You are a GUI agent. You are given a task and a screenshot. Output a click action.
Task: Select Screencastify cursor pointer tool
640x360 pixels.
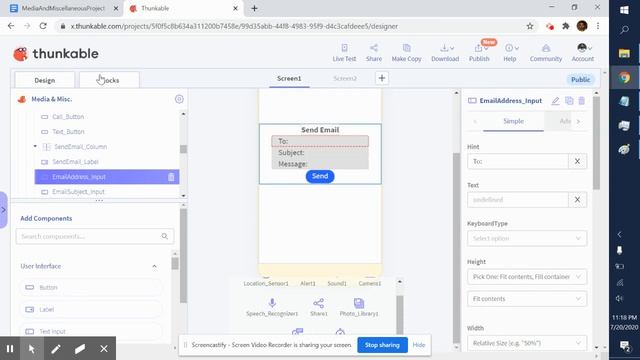coord(31,349)
